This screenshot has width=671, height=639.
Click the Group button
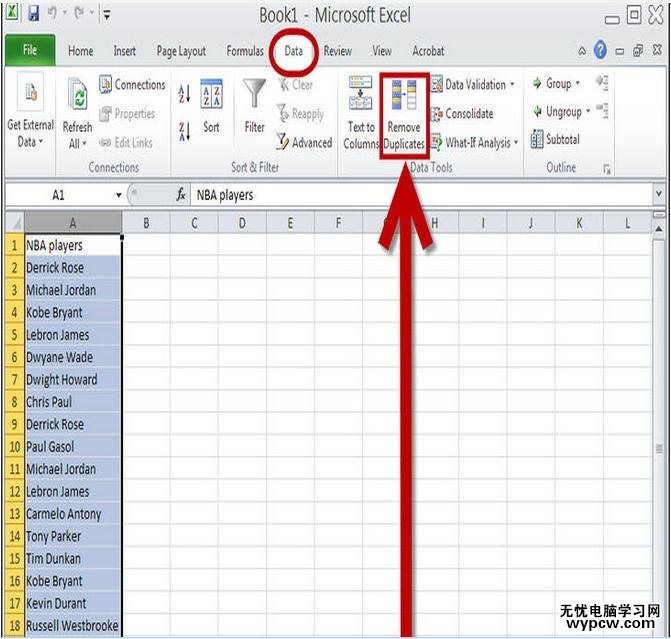[552, 83]
